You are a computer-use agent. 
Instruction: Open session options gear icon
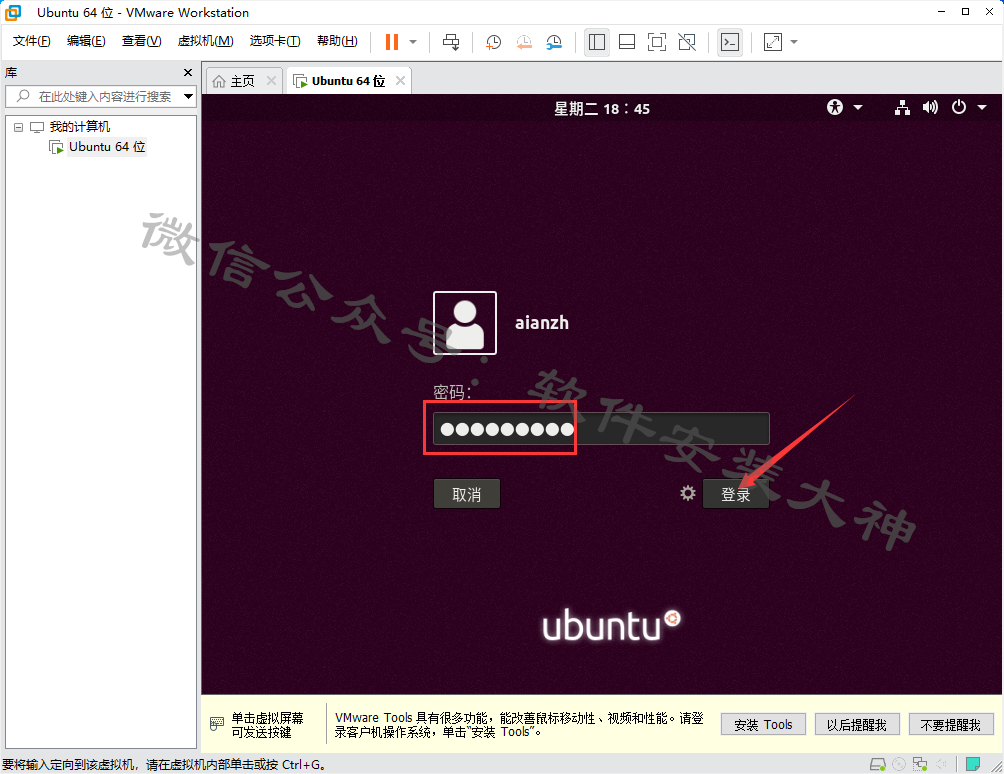tap(688, 493)
